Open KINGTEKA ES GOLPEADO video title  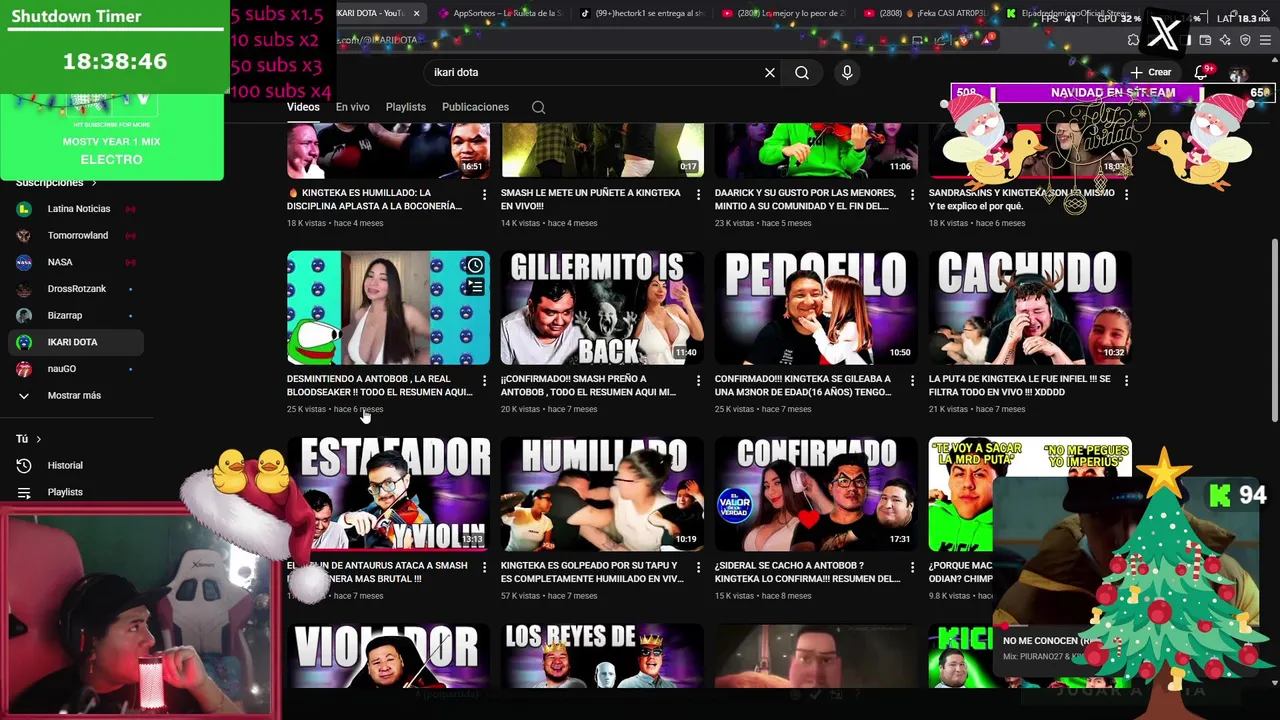click(x=592, y=572)
